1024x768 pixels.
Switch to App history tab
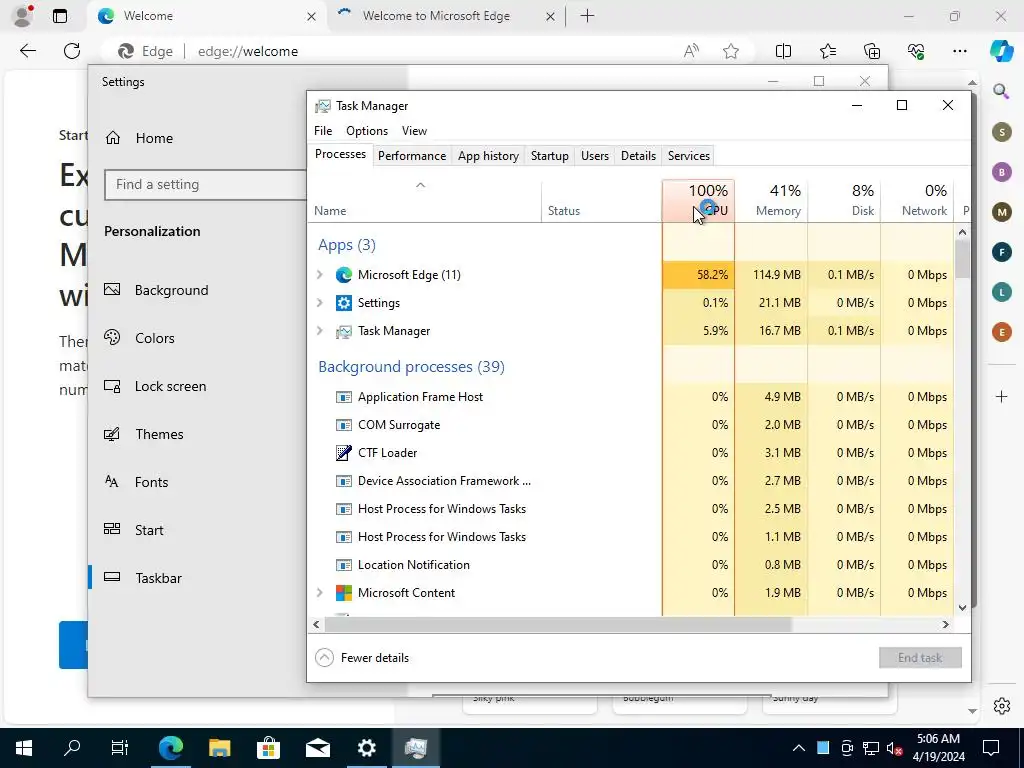point(488,156)
